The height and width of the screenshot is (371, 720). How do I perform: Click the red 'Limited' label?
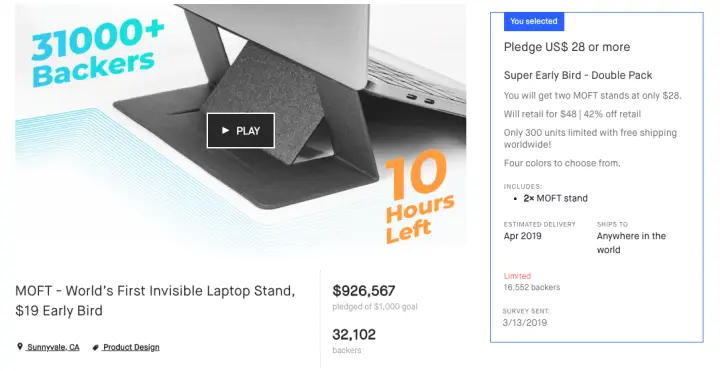click(518, 276)
